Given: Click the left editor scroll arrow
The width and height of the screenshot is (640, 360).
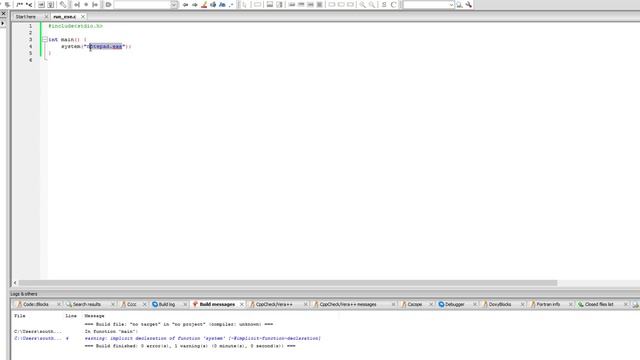Looking at the screenshot, I should [x=15, y=283].
